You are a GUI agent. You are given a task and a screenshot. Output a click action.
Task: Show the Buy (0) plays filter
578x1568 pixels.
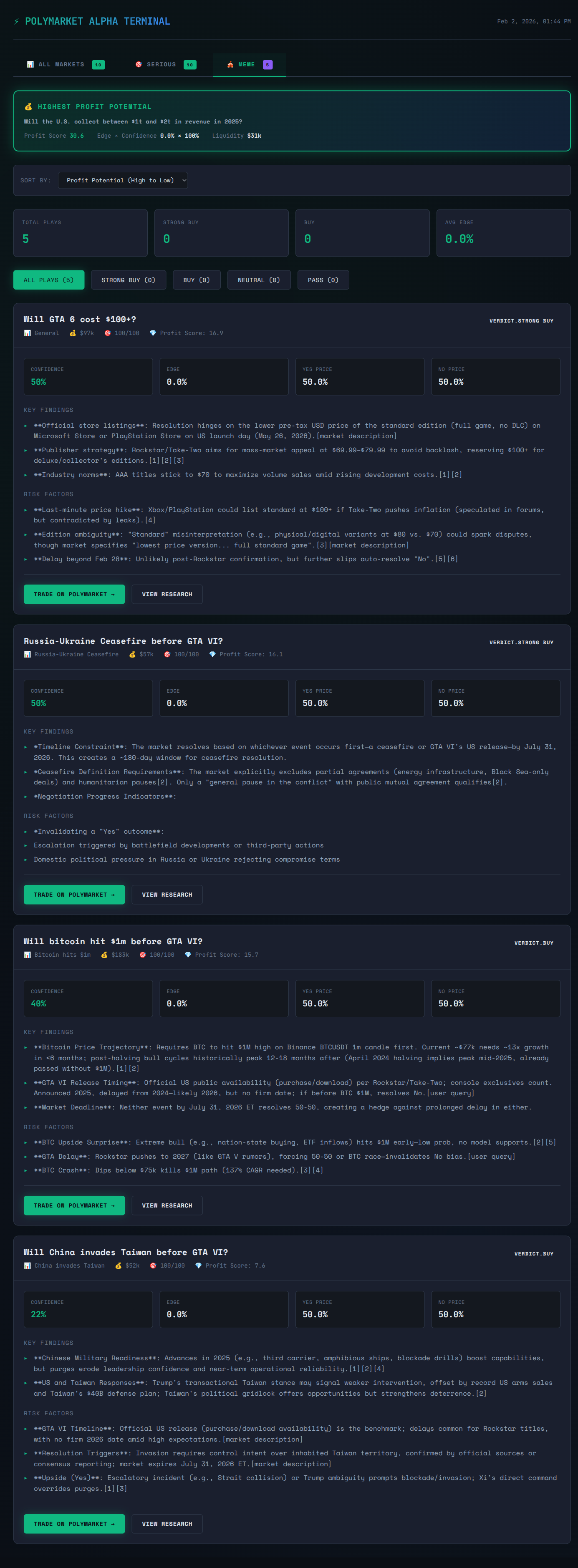pos(196,280)
